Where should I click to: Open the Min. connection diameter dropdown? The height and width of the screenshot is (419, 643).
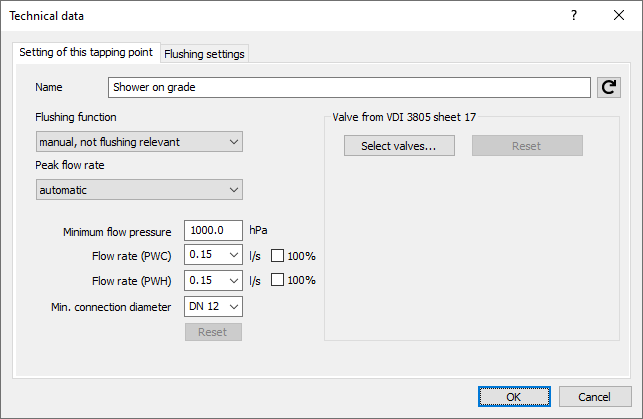[213, 307]
